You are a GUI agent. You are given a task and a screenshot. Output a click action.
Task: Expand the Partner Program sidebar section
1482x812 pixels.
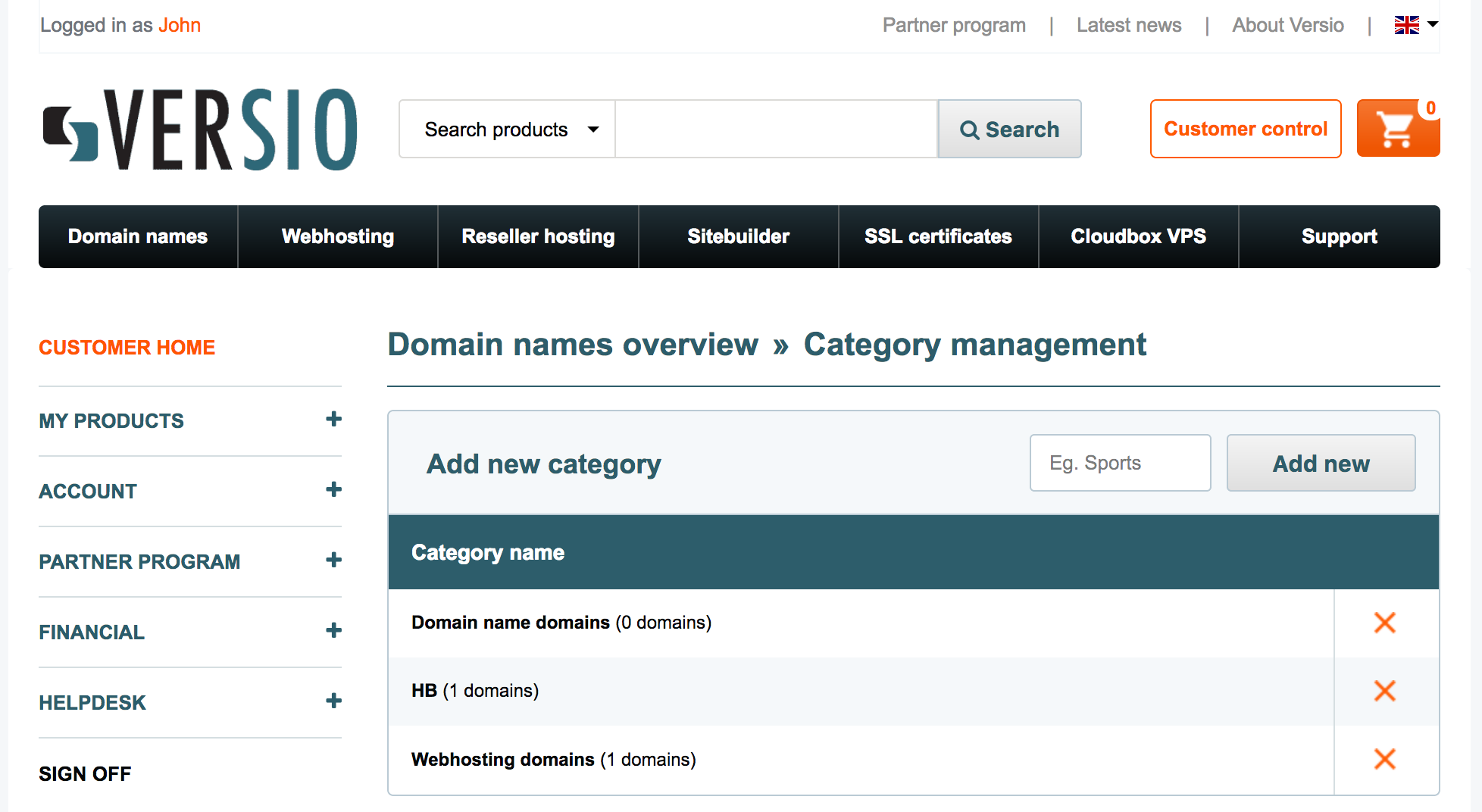[333, 561]
